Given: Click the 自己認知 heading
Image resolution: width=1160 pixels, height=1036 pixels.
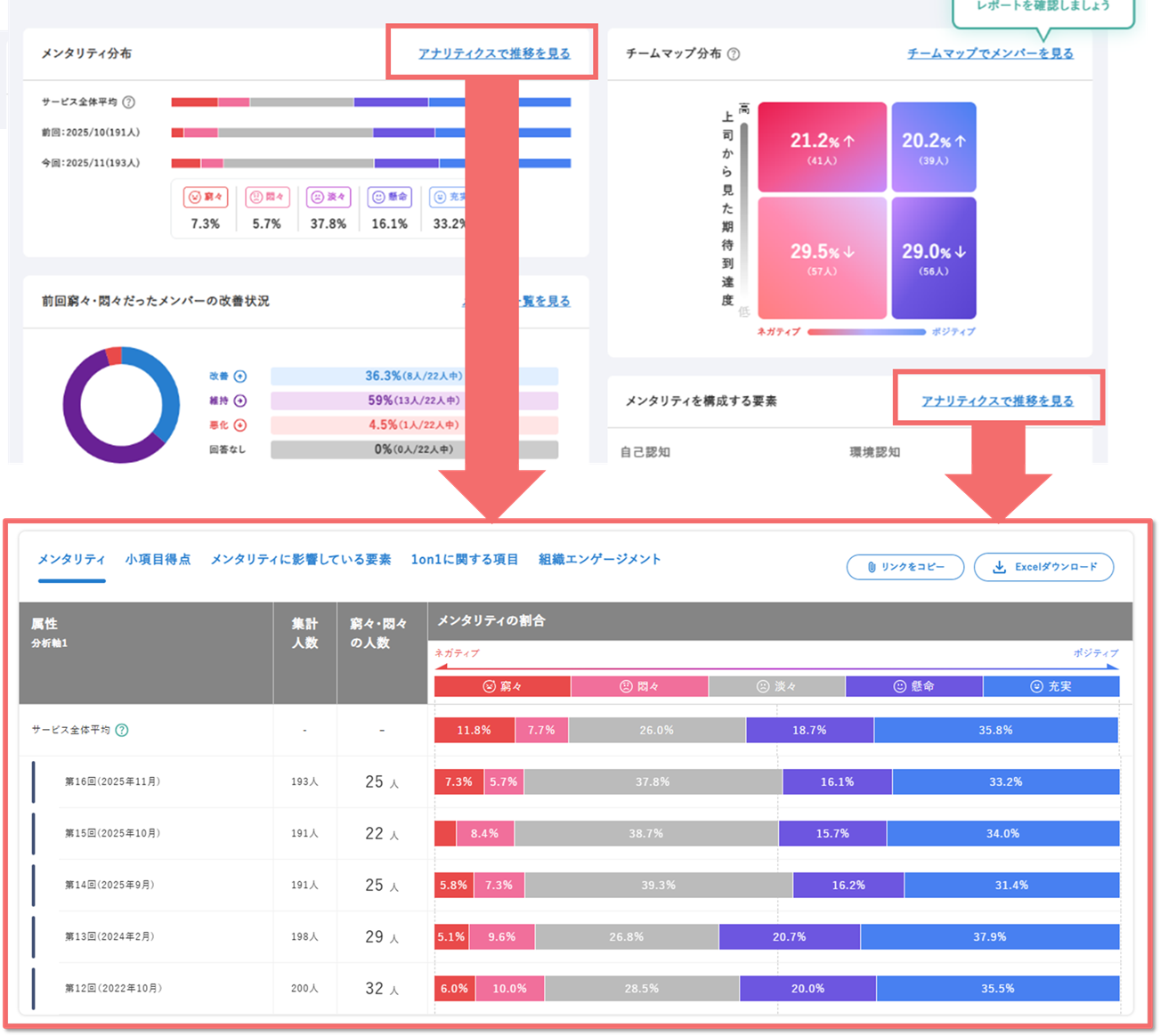Looking at the screenshot, I should click(x=645, y=452).
